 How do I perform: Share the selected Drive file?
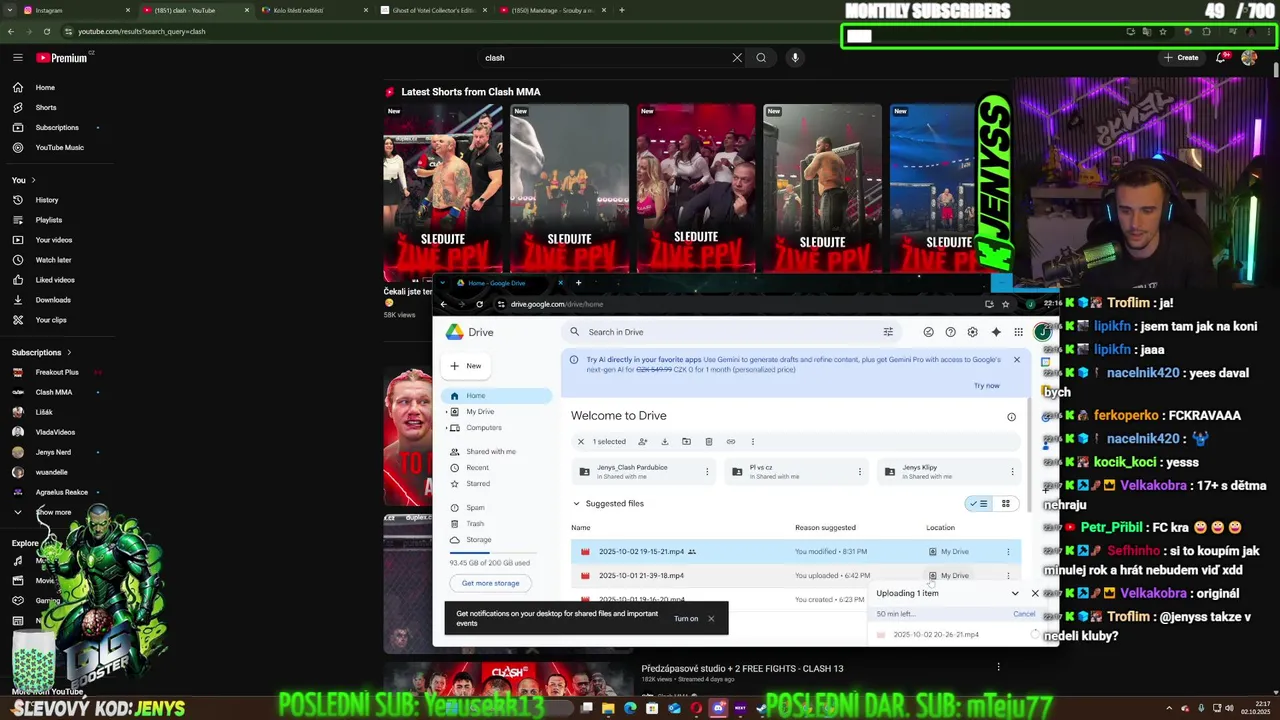[642, 441]
